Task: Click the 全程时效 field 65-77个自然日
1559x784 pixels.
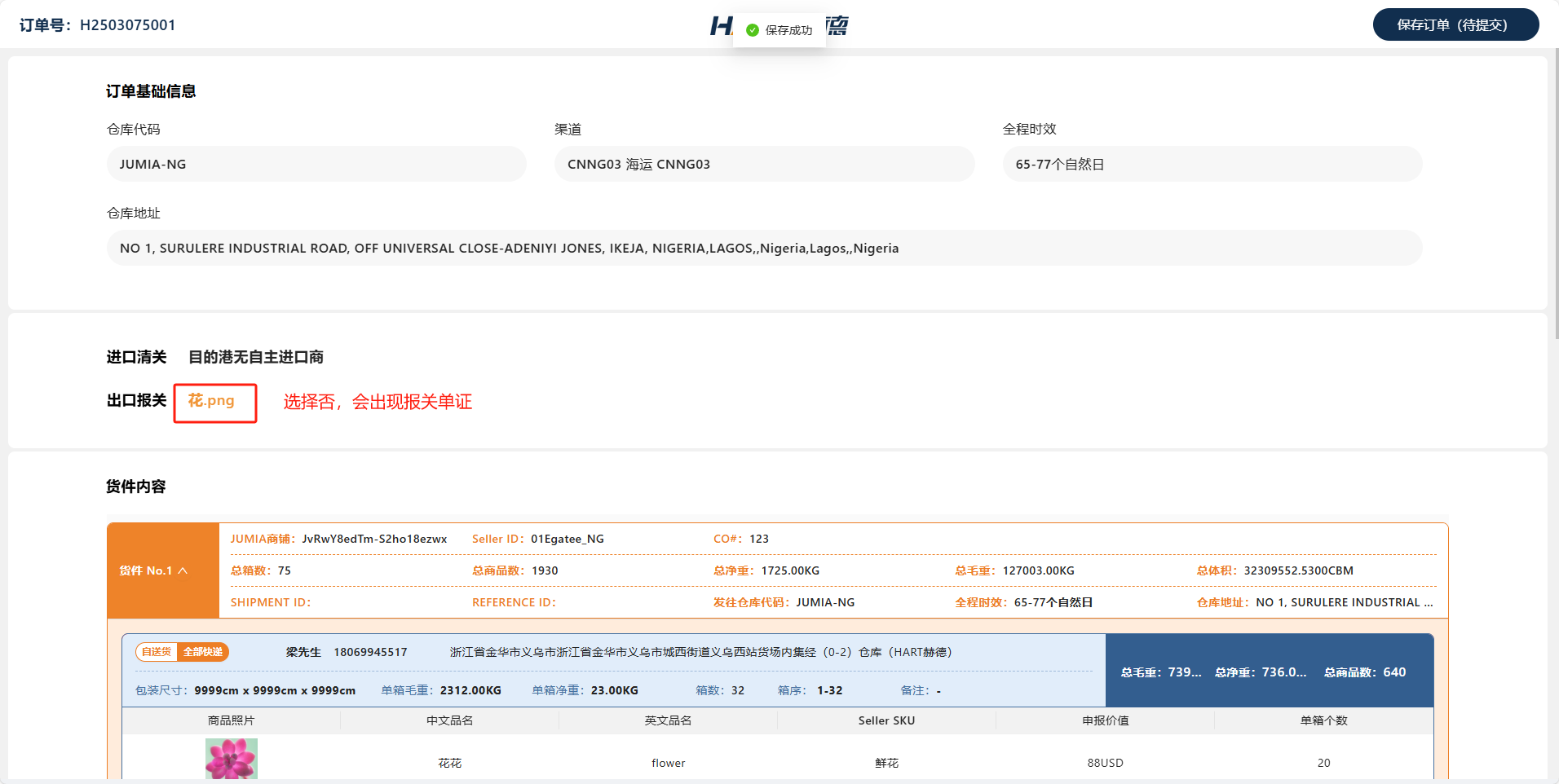Action: 1212,164
